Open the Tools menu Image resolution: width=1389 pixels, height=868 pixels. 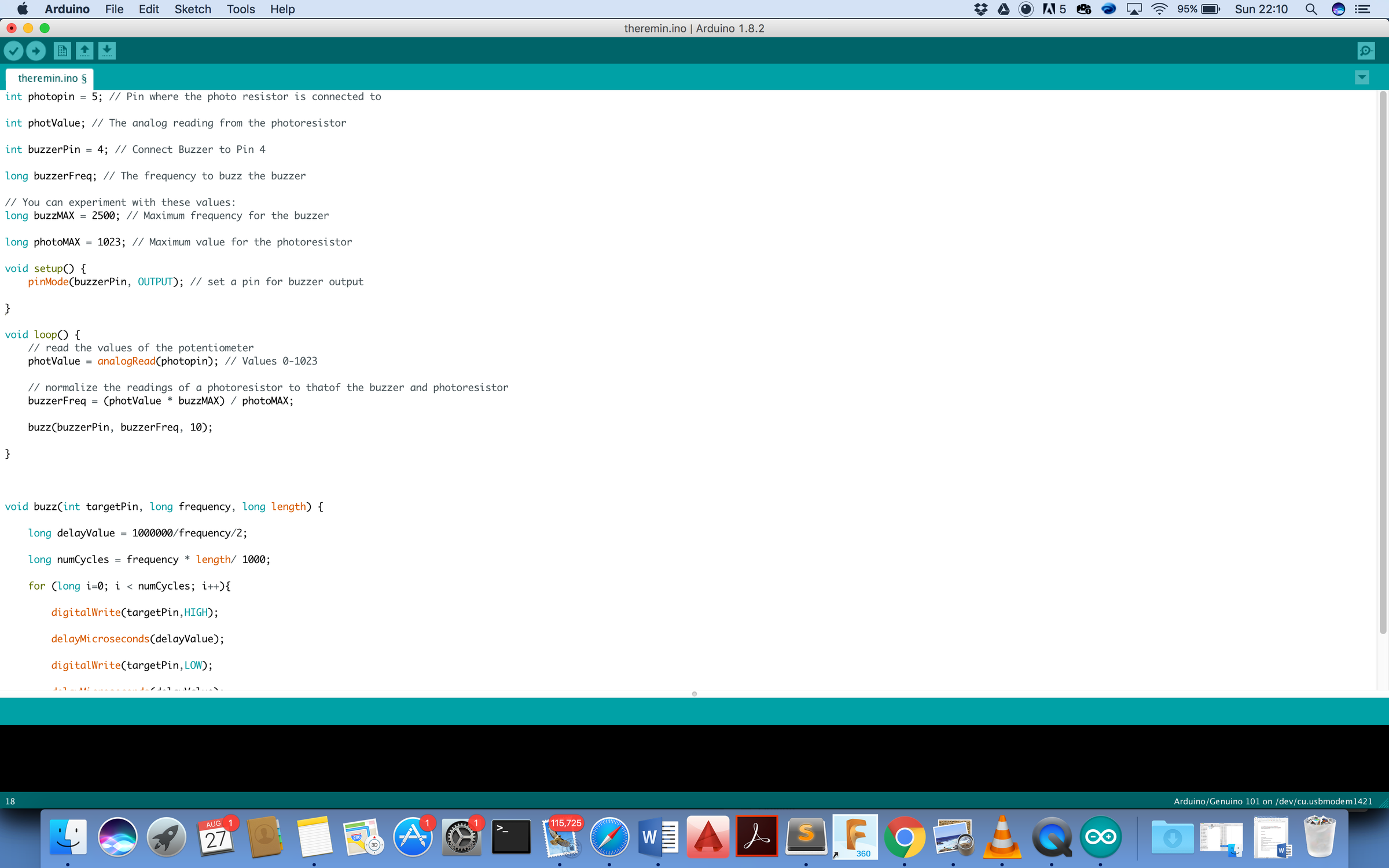[x=241, y=9]
